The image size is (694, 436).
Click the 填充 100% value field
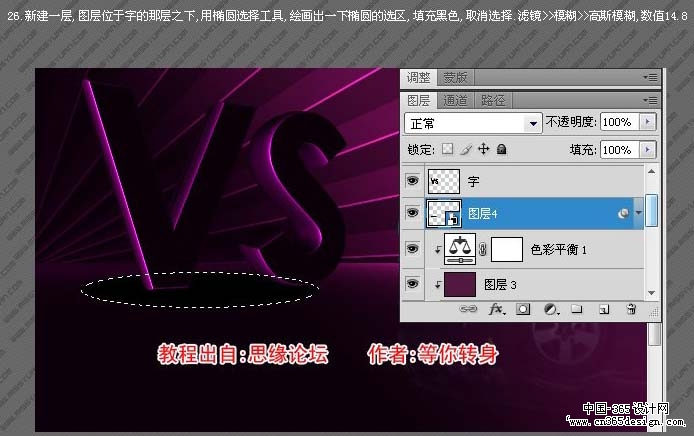(x=620, y=150)
